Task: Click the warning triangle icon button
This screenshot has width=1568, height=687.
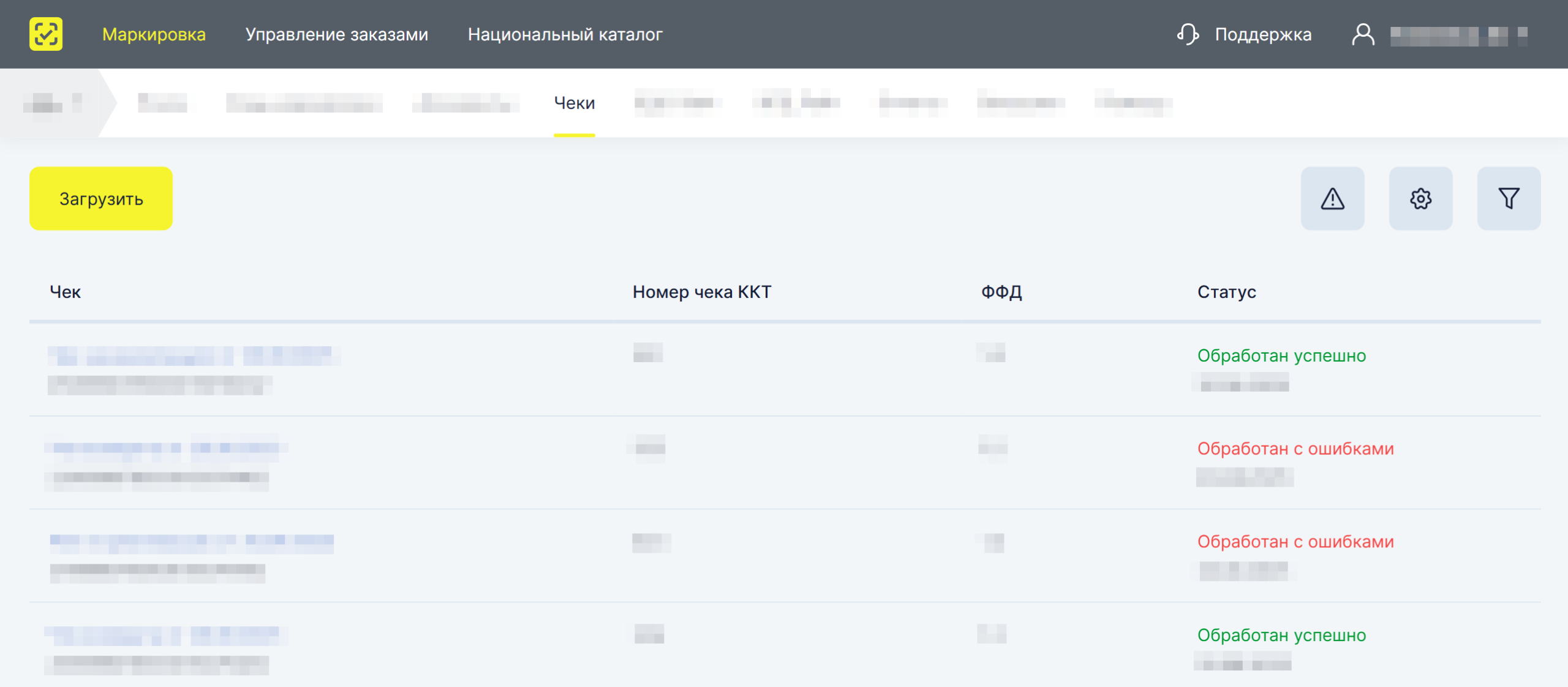Action: 1333,199
